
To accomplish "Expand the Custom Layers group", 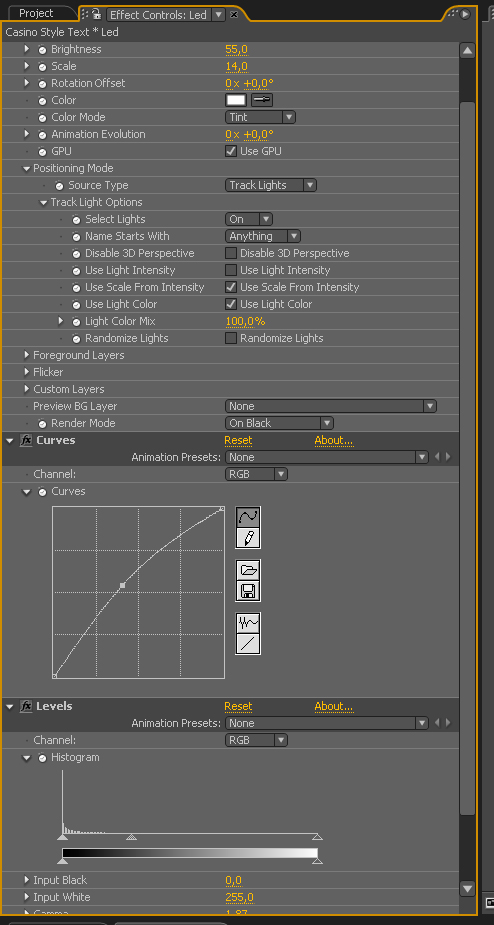I will click(x=27, y=389).
